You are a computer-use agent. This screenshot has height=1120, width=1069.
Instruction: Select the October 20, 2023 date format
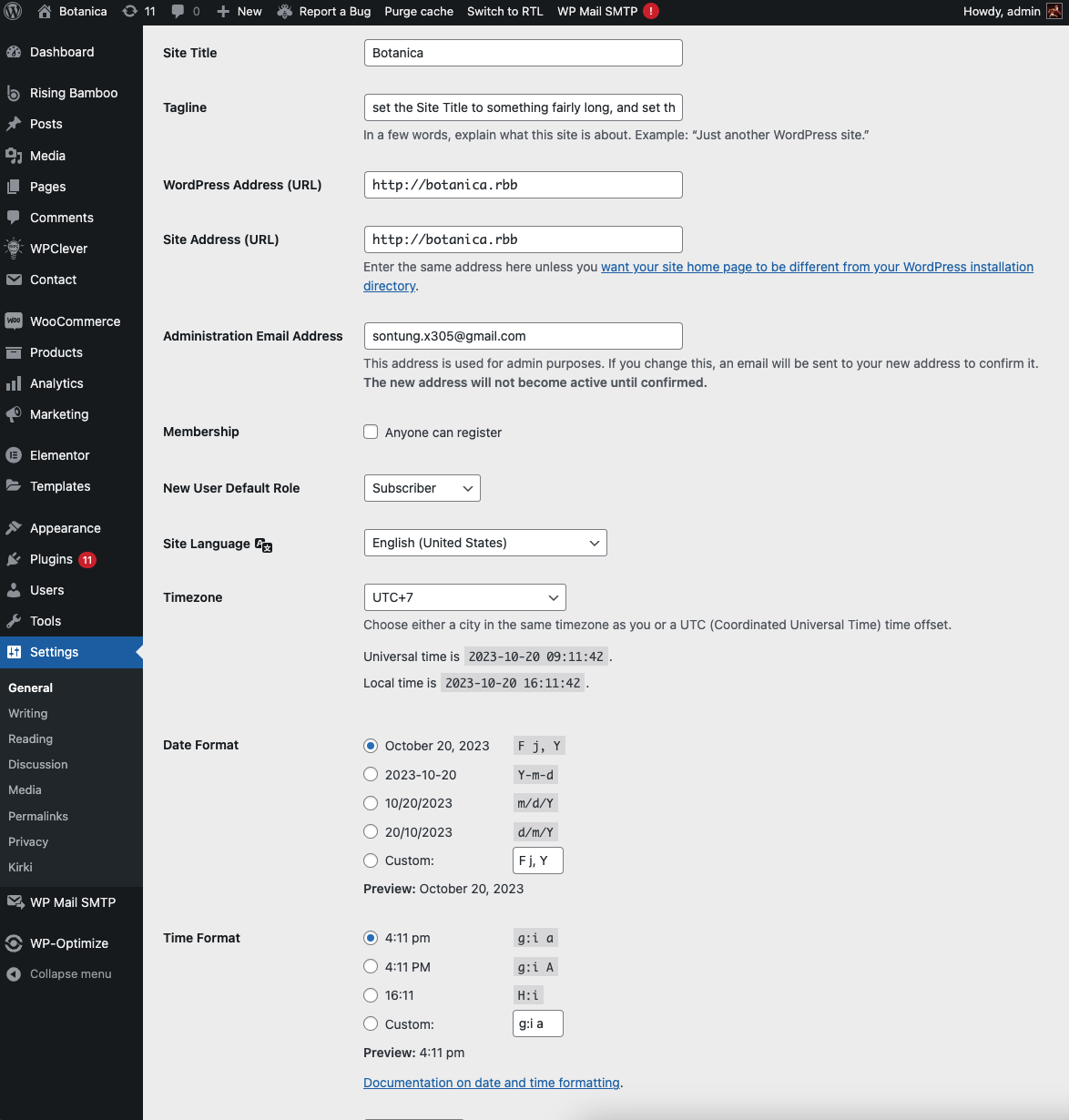(371, 746)
